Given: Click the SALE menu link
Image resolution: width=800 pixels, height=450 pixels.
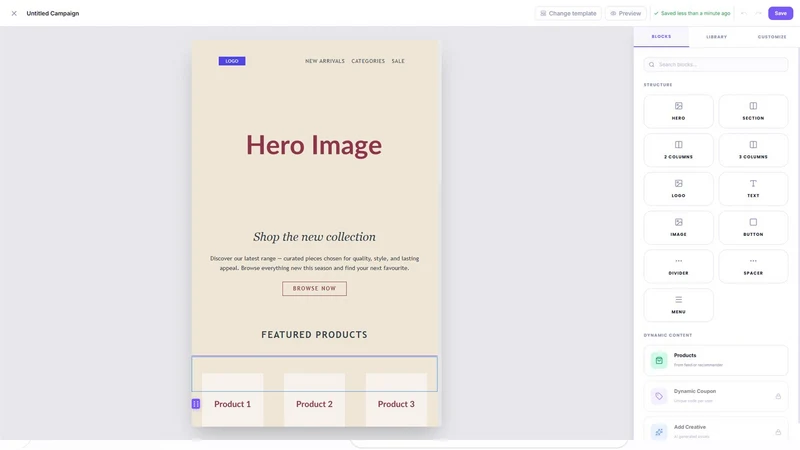Looking at the screenshot, I should tap(398, 61).
